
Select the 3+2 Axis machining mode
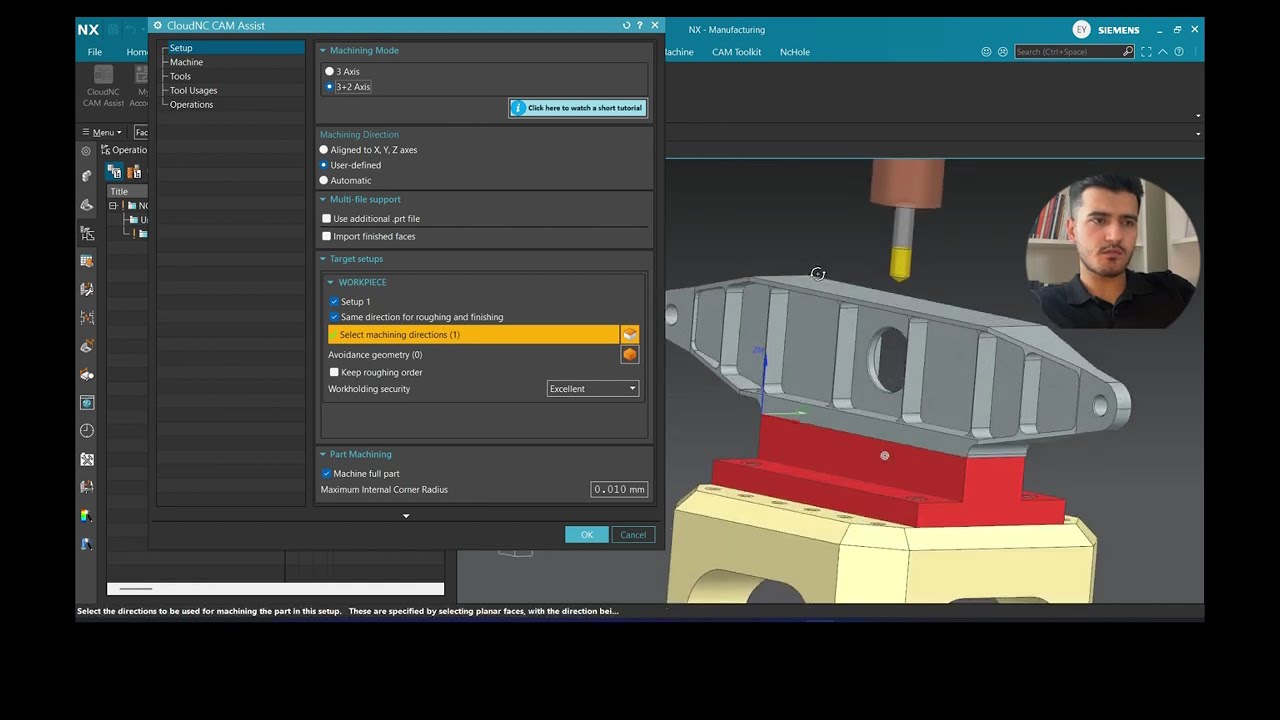(330, 87)
